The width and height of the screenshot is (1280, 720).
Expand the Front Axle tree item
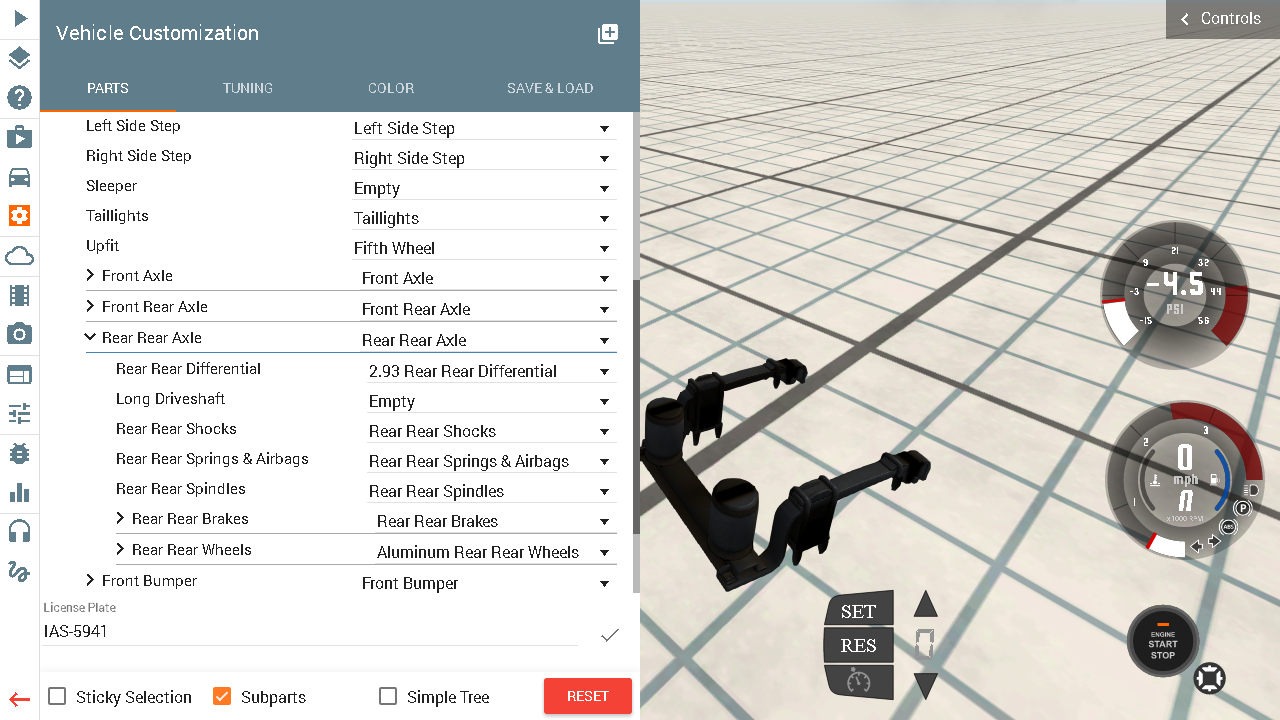point(90,276)
